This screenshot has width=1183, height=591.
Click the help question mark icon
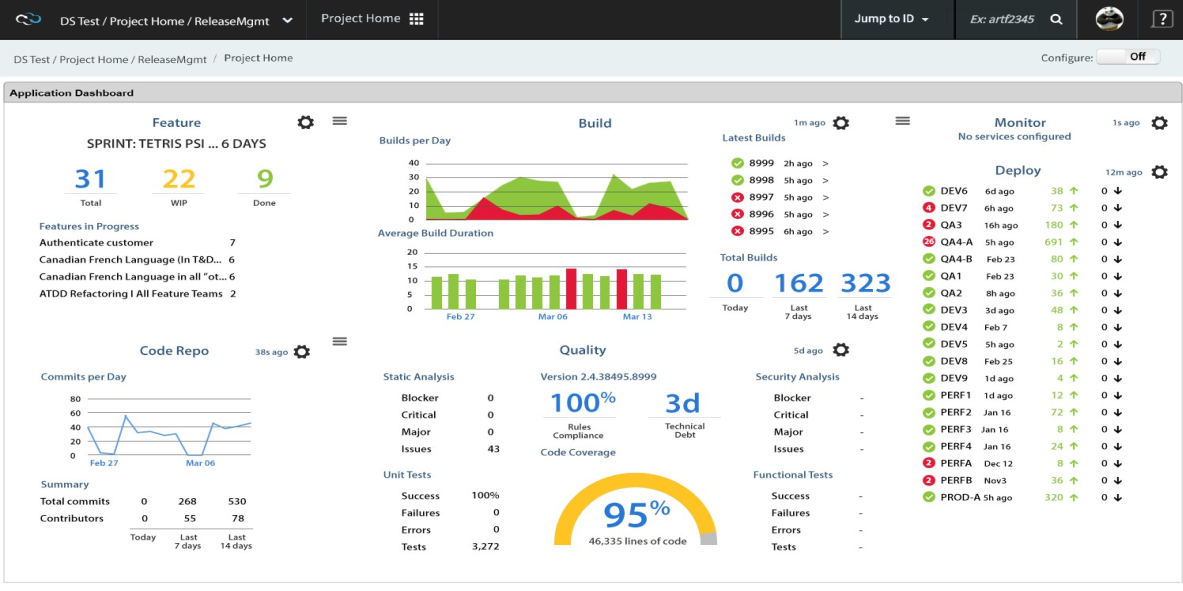[1161, 19]
